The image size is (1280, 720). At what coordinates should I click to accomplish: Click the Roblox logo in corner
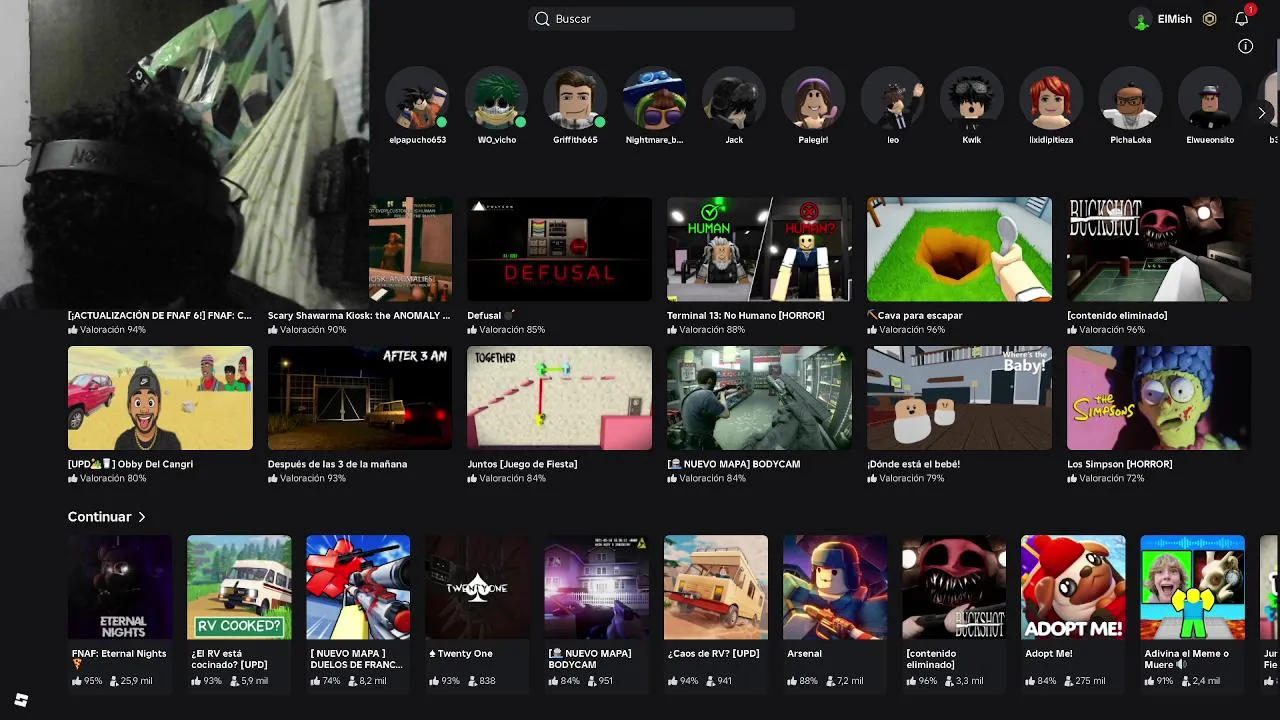pos(21,700)
